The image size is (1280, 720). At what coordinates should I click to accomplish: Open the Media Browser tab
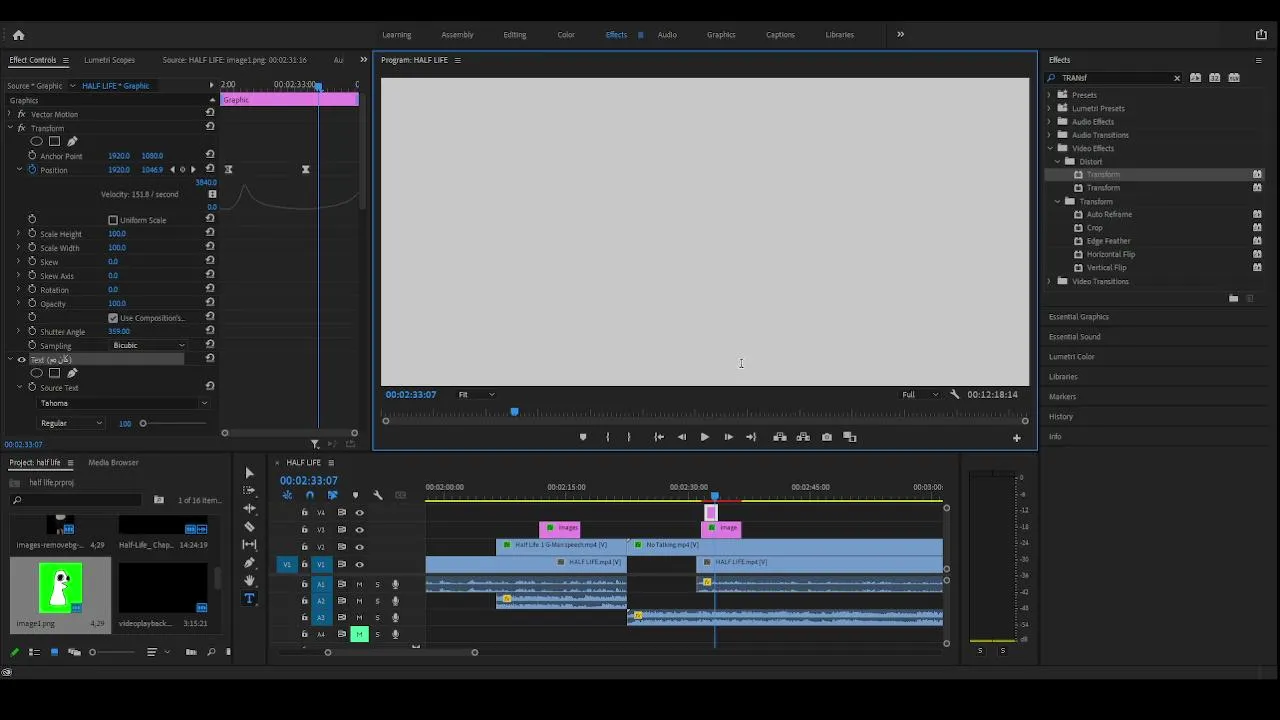tap(113, 463)
